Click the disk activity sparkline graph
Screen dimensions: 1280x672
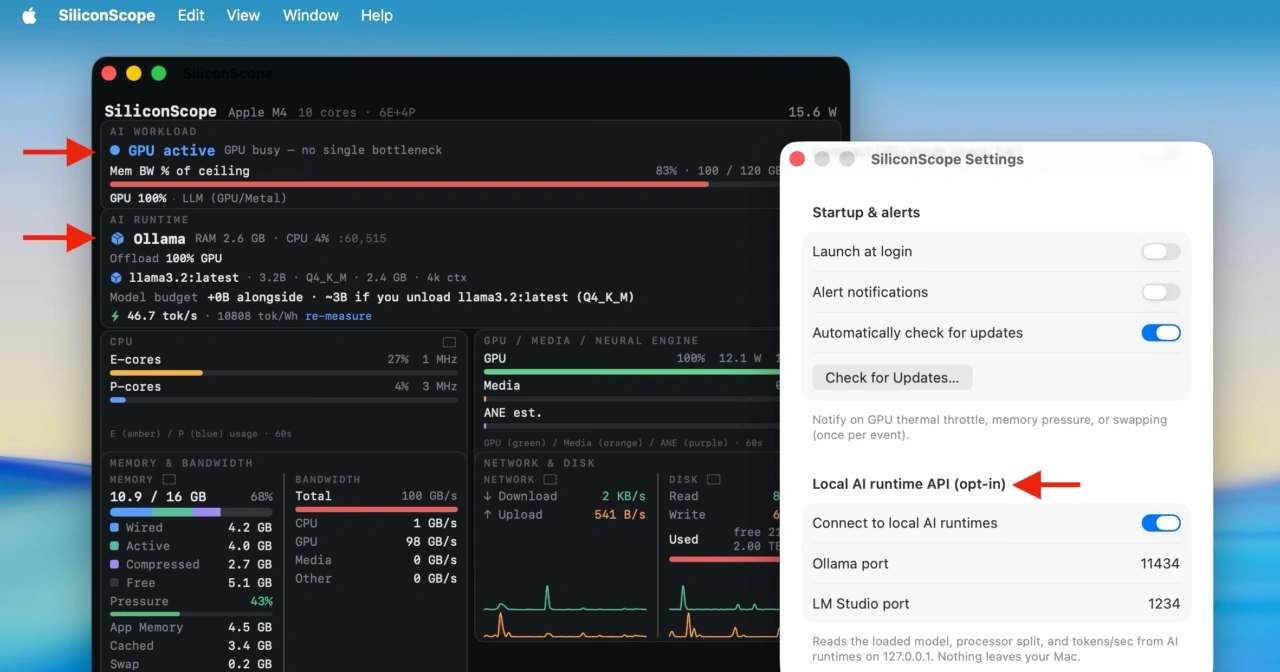(724, 611)
